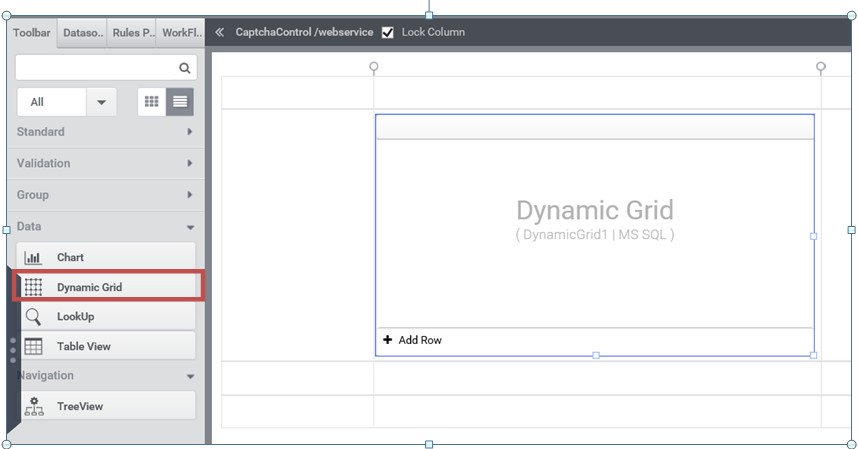Click the three-dot panel handle

[13, 350]
